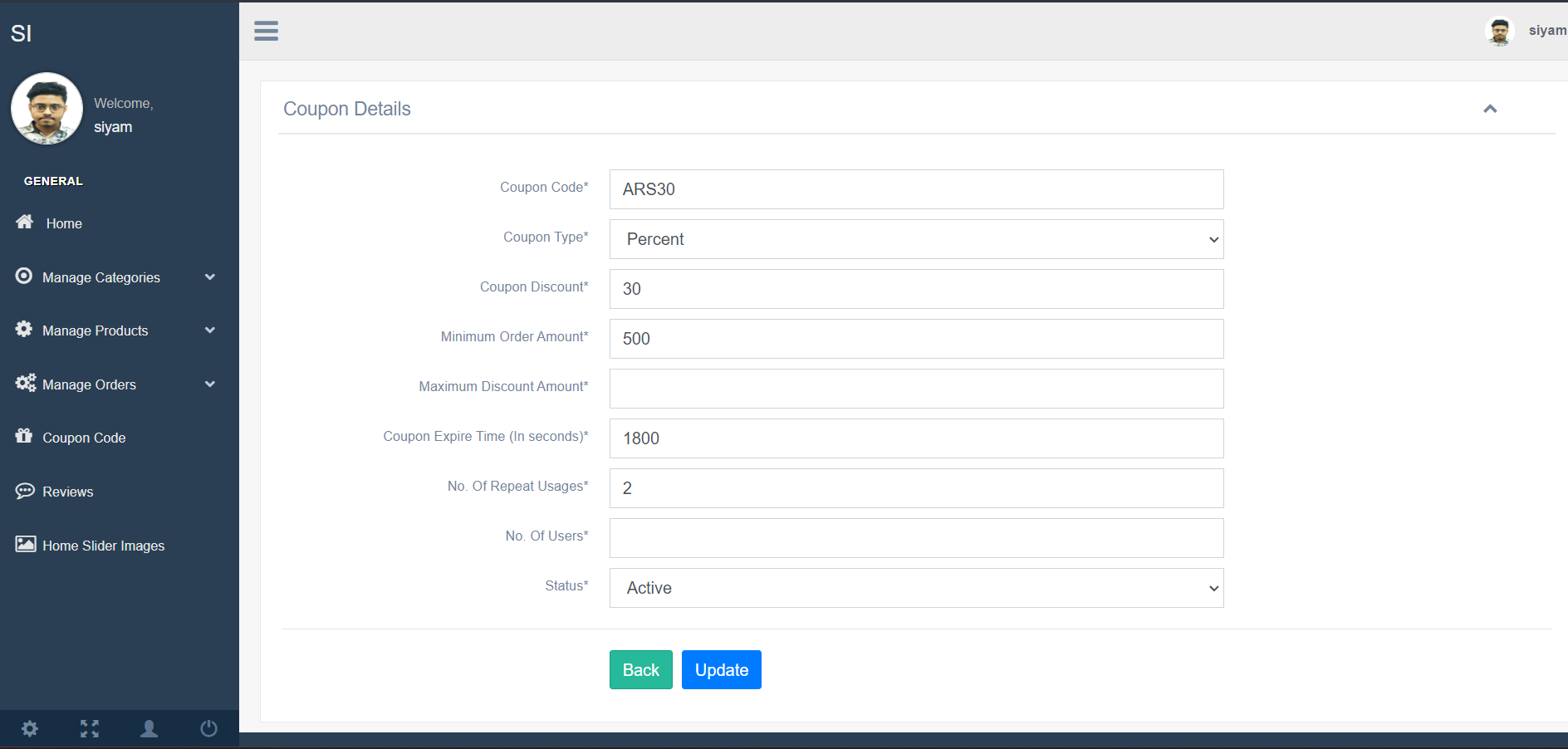Open siyam profile avatar in header
Viewport: 1568px width, 749px height.
[1499, 32]
